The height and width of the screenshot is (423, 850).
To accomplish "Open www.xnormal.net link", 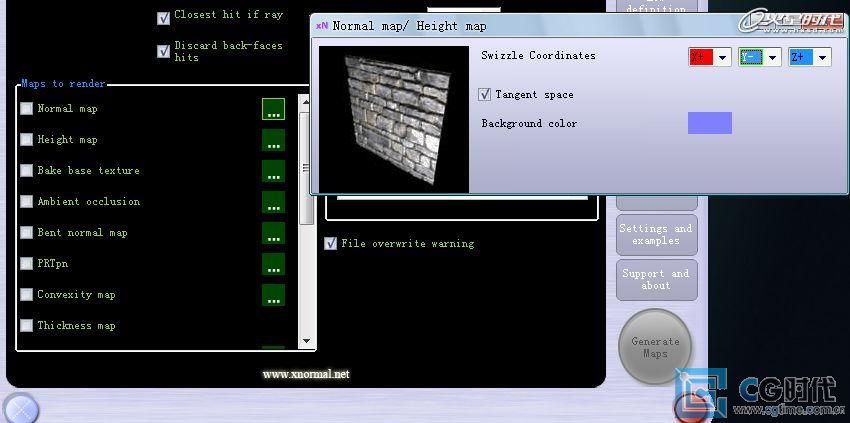I will 306,374.
